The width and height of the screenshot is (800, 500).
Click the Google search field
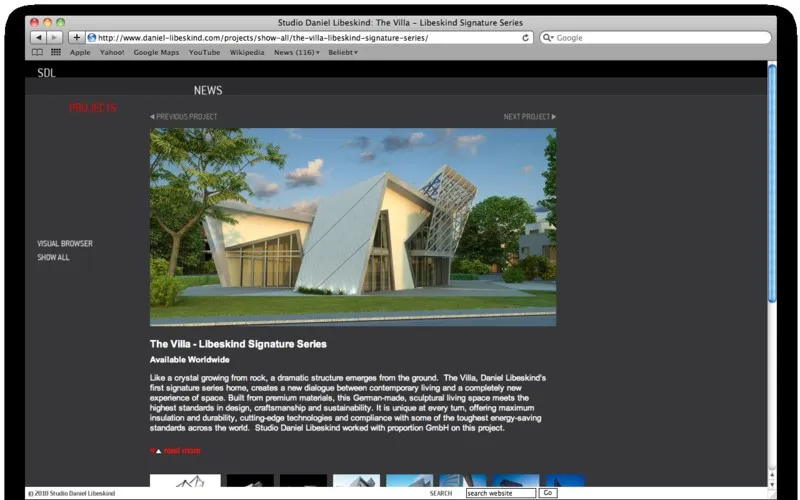[x=655, y=38]
